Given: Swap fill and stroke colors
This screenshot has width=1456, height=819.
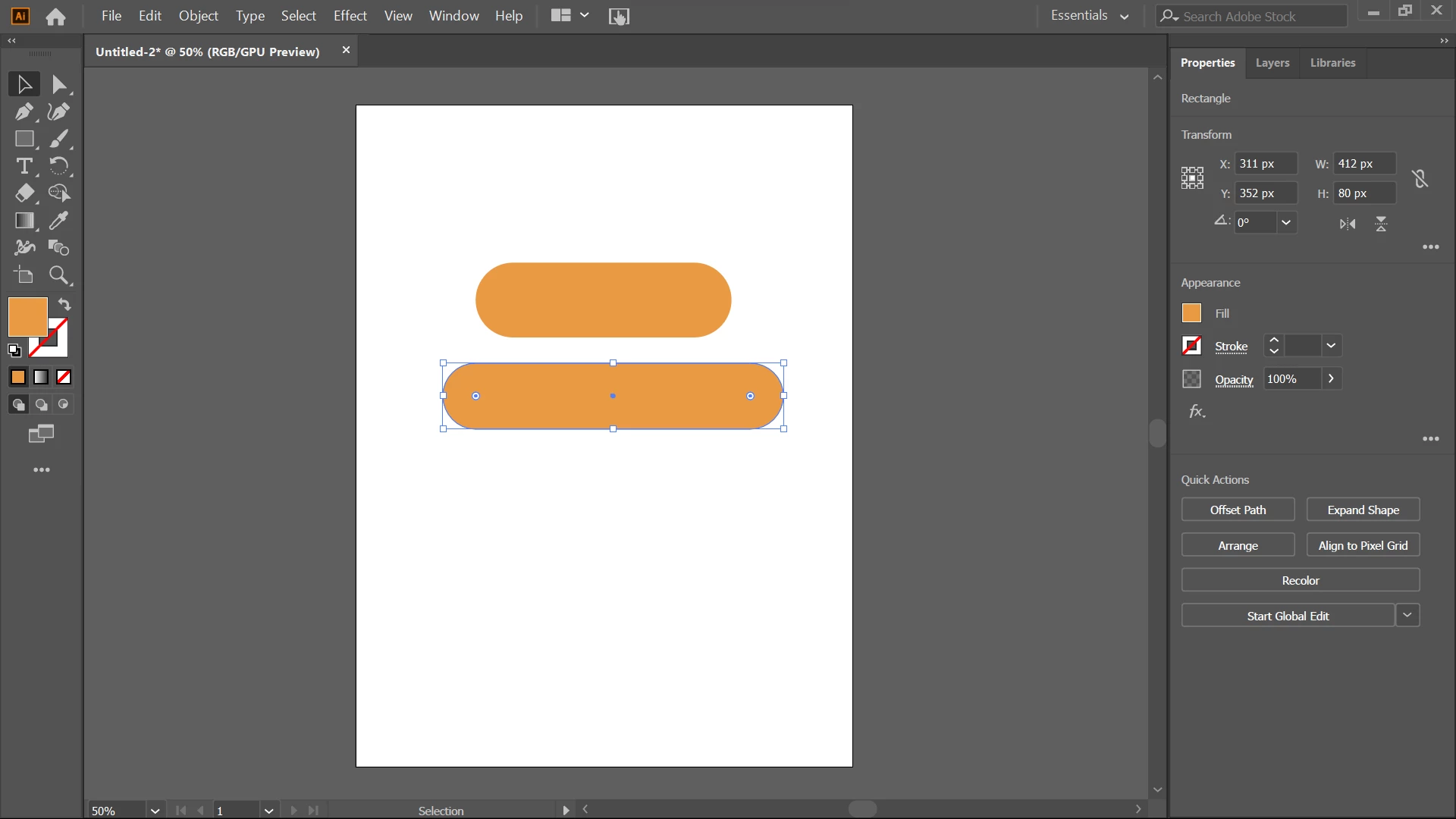Looking at the screenshot, I should point(64,305).
